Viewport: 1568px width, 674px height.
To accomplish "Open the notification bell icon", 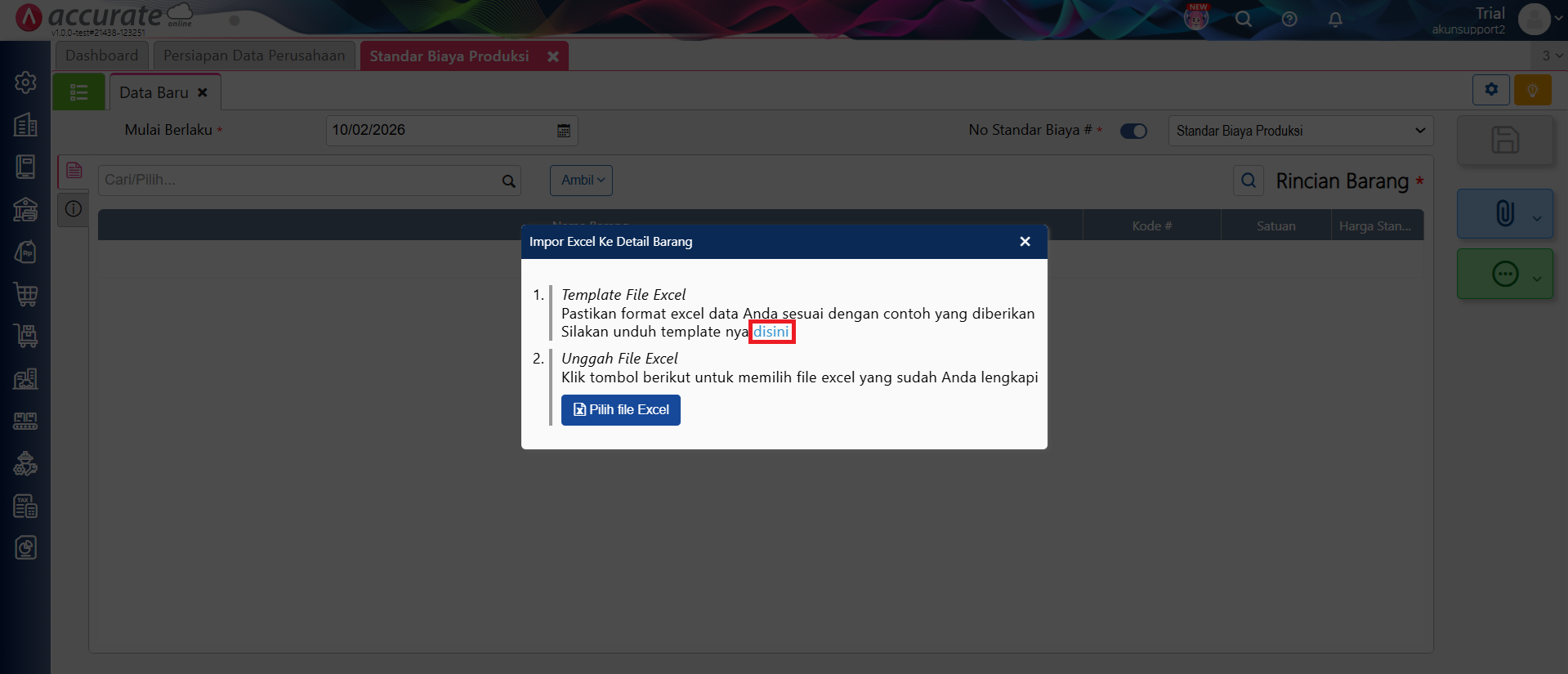I will (1335, 20).
